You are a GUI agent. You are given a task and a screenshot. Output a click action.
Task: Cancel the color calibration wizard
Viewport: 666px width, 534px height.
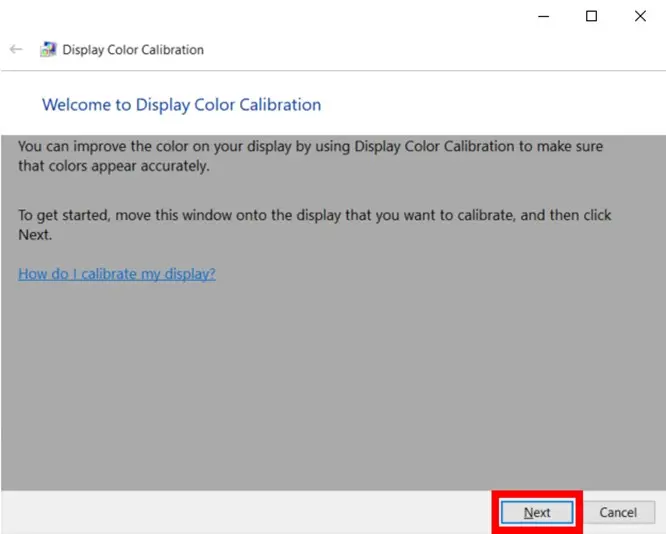(617, 512)
